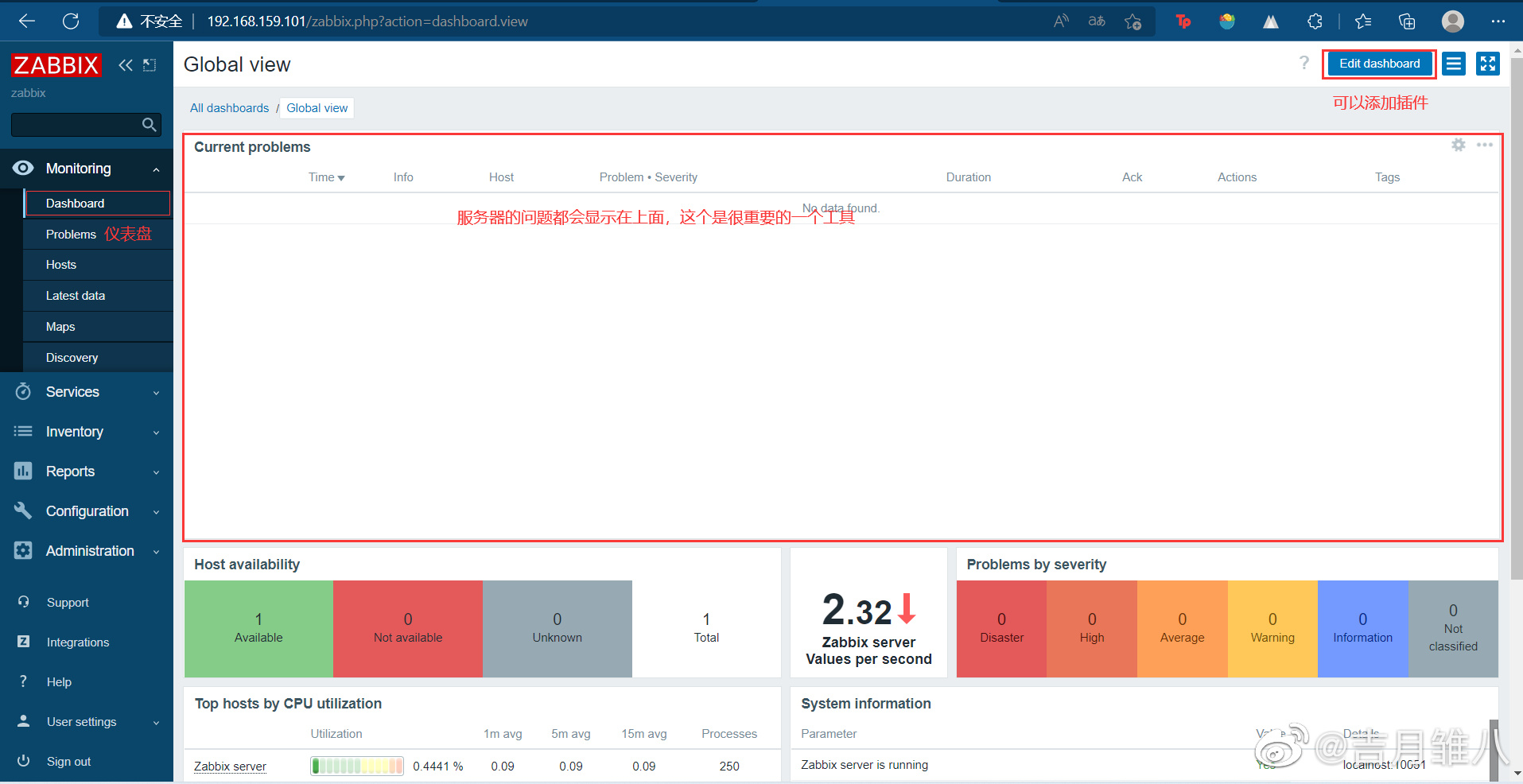Click the 2.32 values per second widget

(x=868, y=613)
